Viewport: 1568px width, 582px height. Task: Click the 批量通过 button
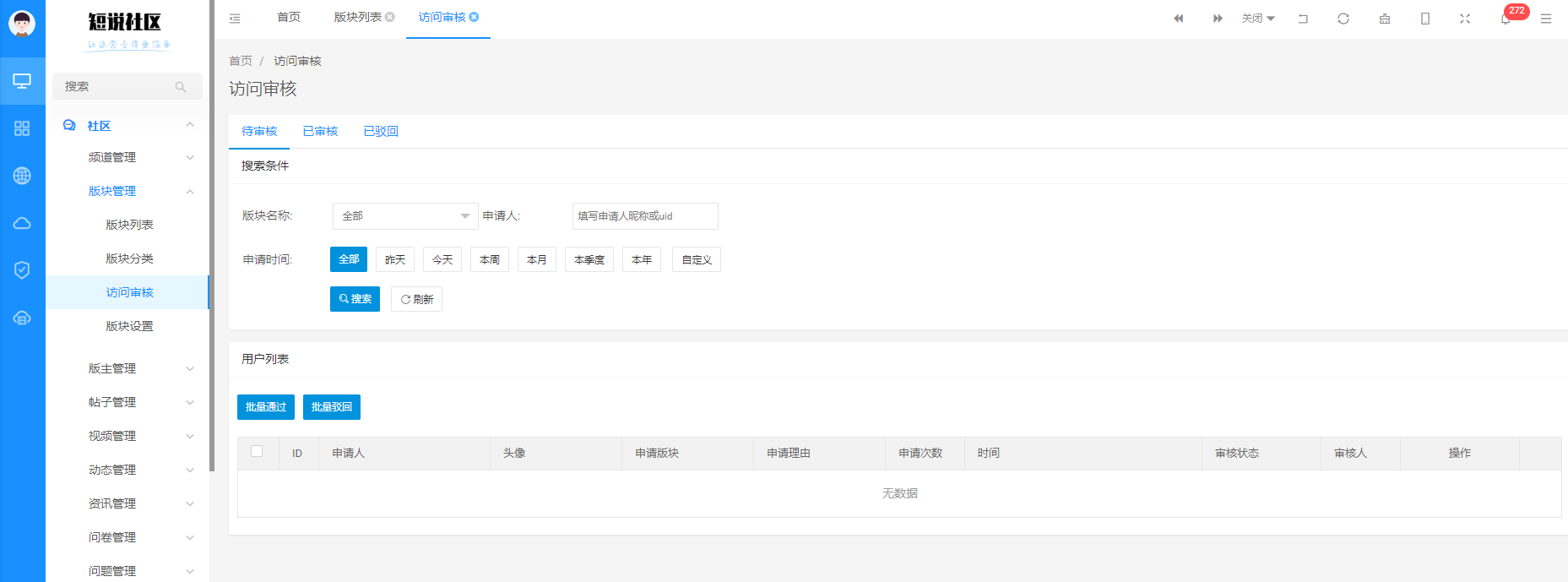pos(266,407)
